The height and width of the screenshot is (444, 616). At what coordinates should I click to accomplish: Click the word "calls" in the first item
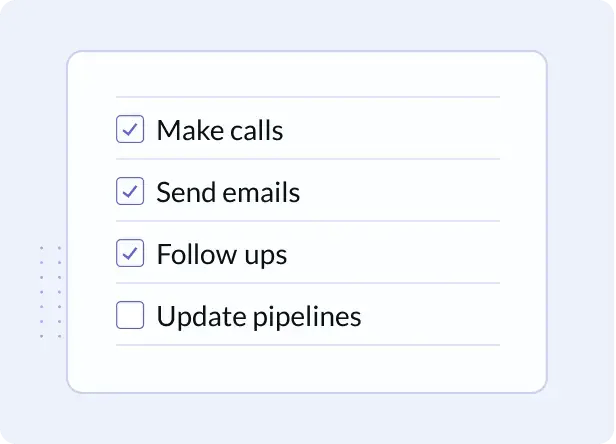point(254,130)
